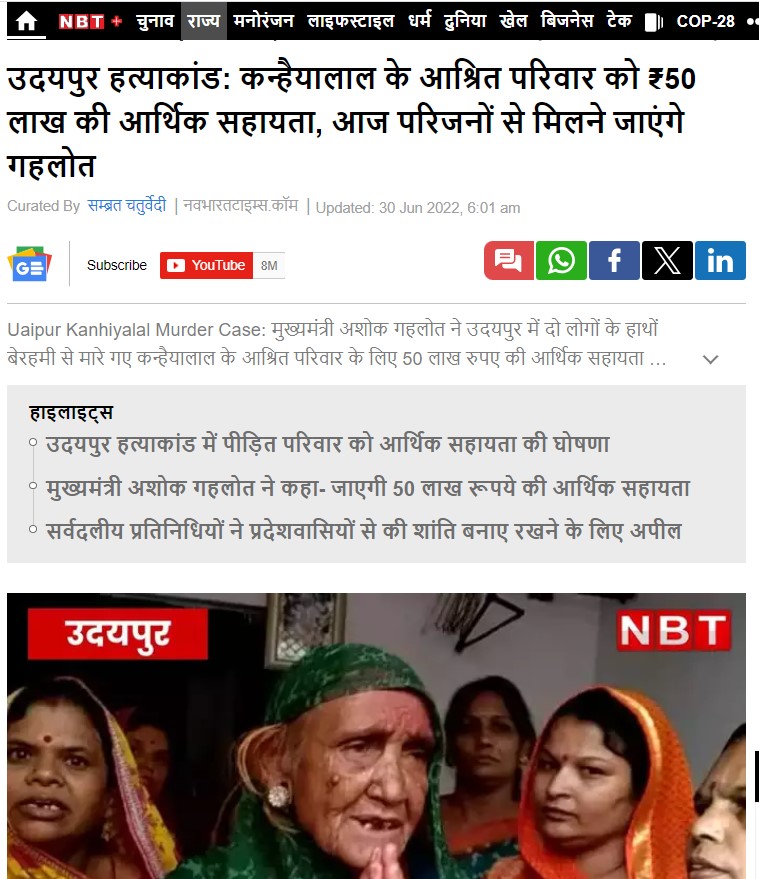Share article on Facebook
Viewport: 759px width, 879px height.
(x=614, y=261)
